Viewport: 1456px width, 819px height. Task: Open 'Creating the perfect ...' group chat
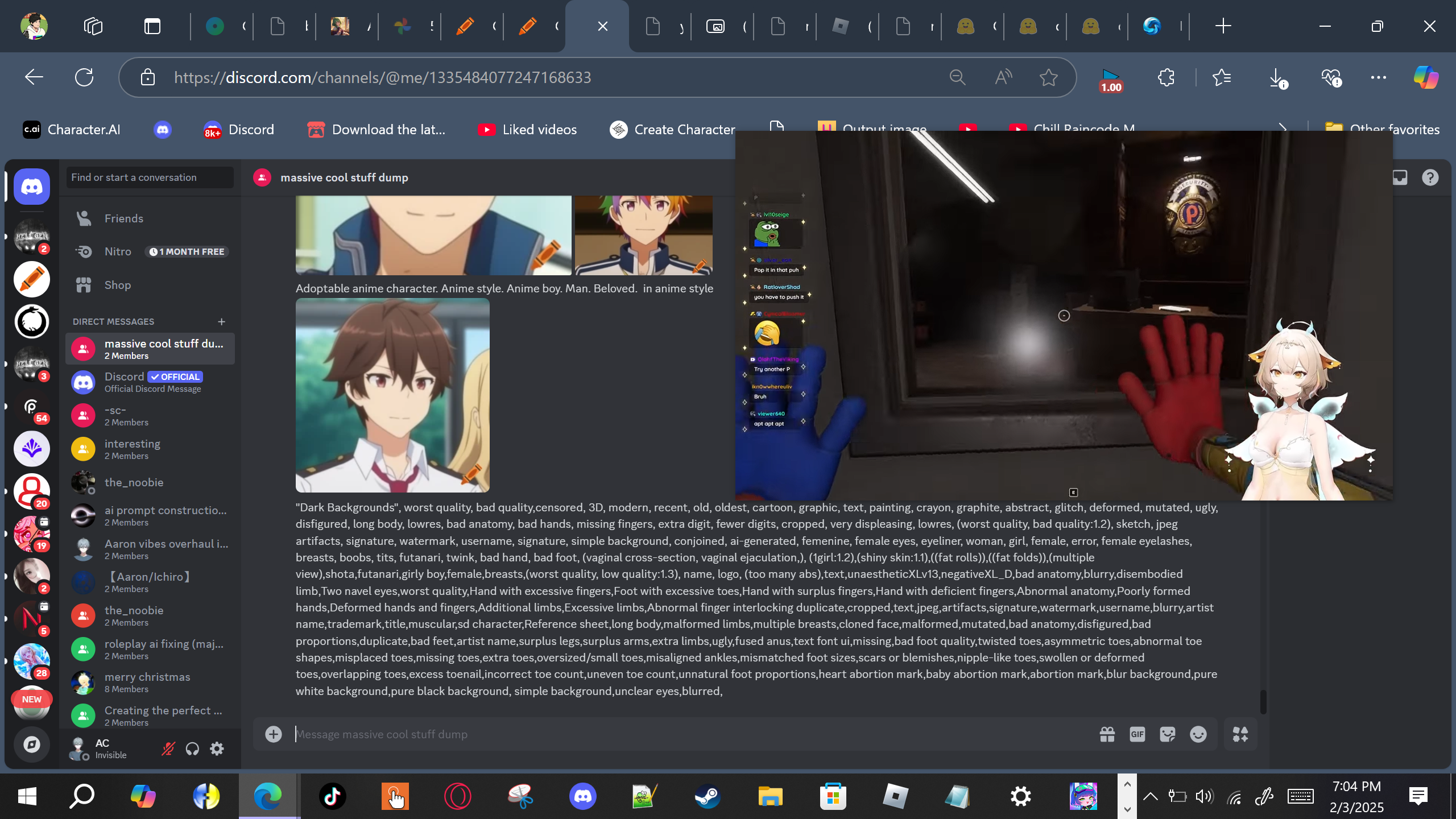point(150,716)
